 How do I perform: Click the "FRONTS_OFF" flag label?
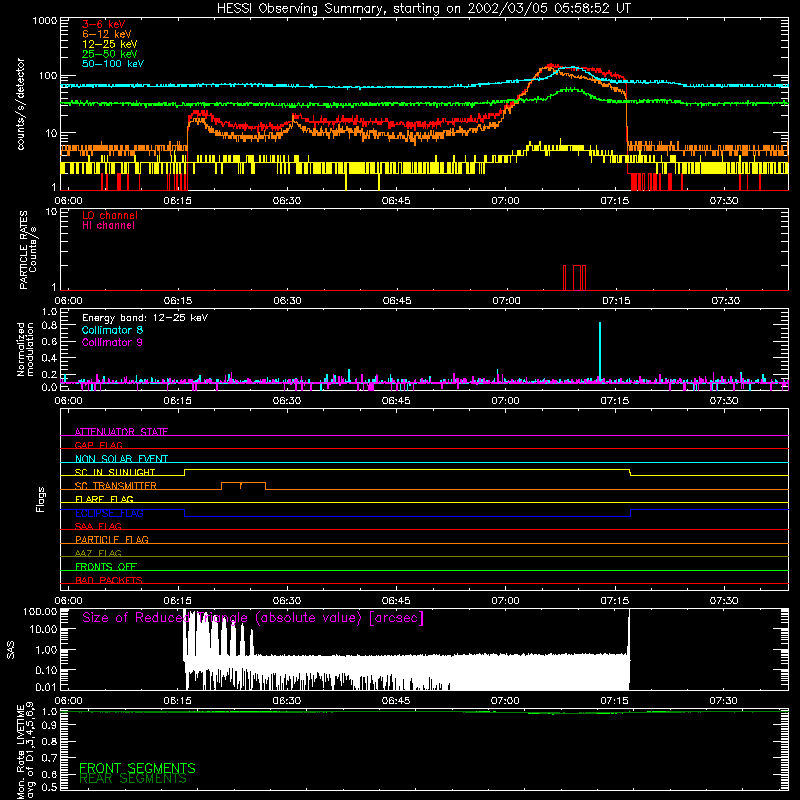coord(106,566)
